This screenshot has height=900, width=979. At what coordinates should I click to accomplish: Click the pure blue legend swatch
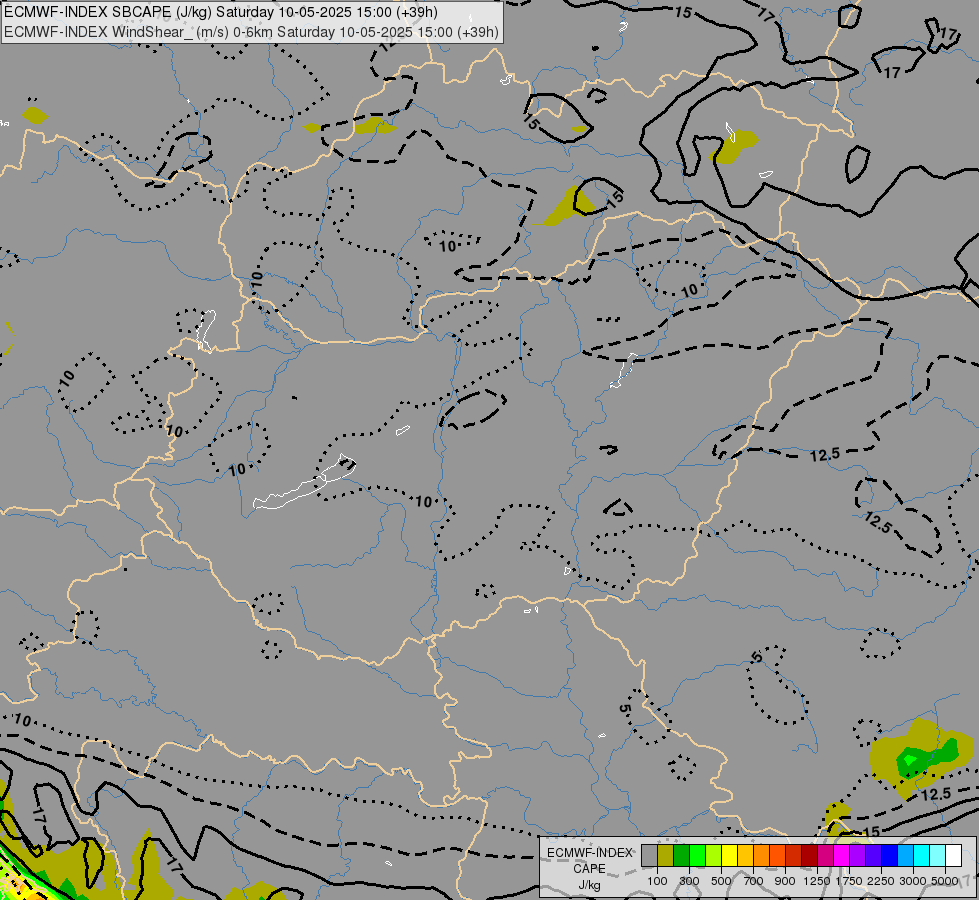pyautogui.click(x=889, y=855)
